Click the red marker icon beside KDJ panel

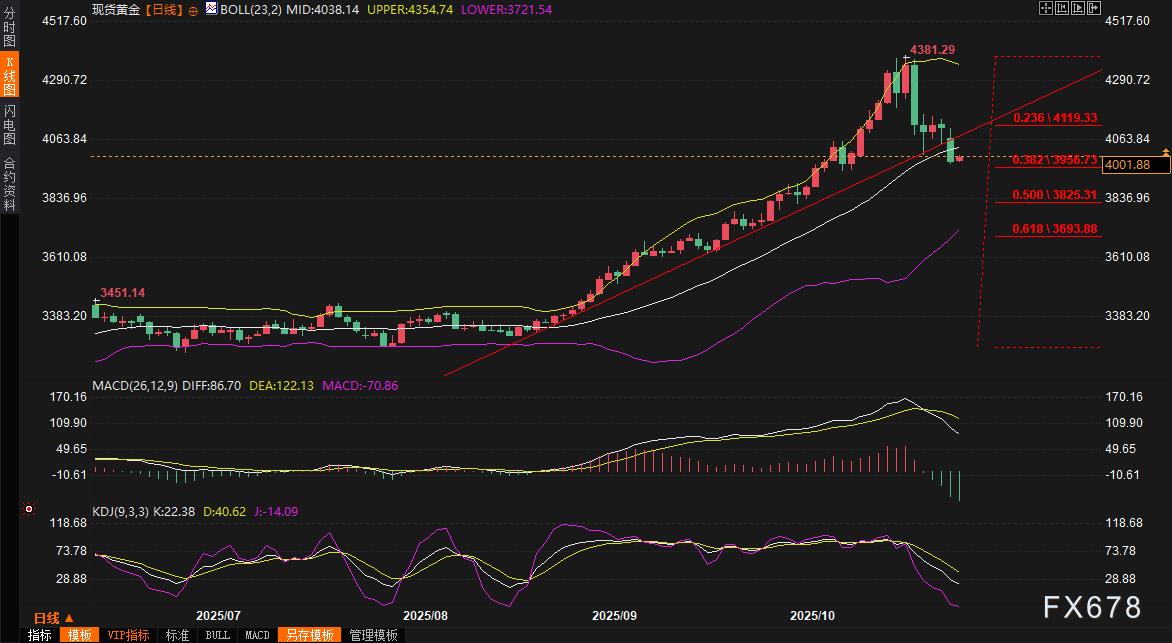30,509
